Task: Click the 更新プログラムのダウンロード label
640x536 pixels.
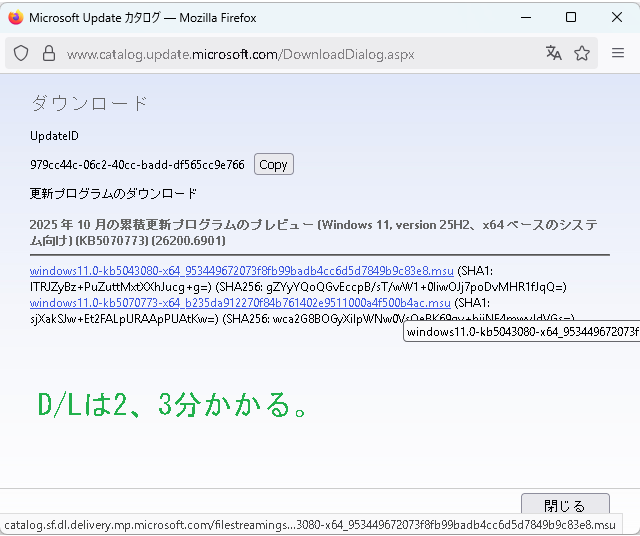Action: click(x=113, y=193)
